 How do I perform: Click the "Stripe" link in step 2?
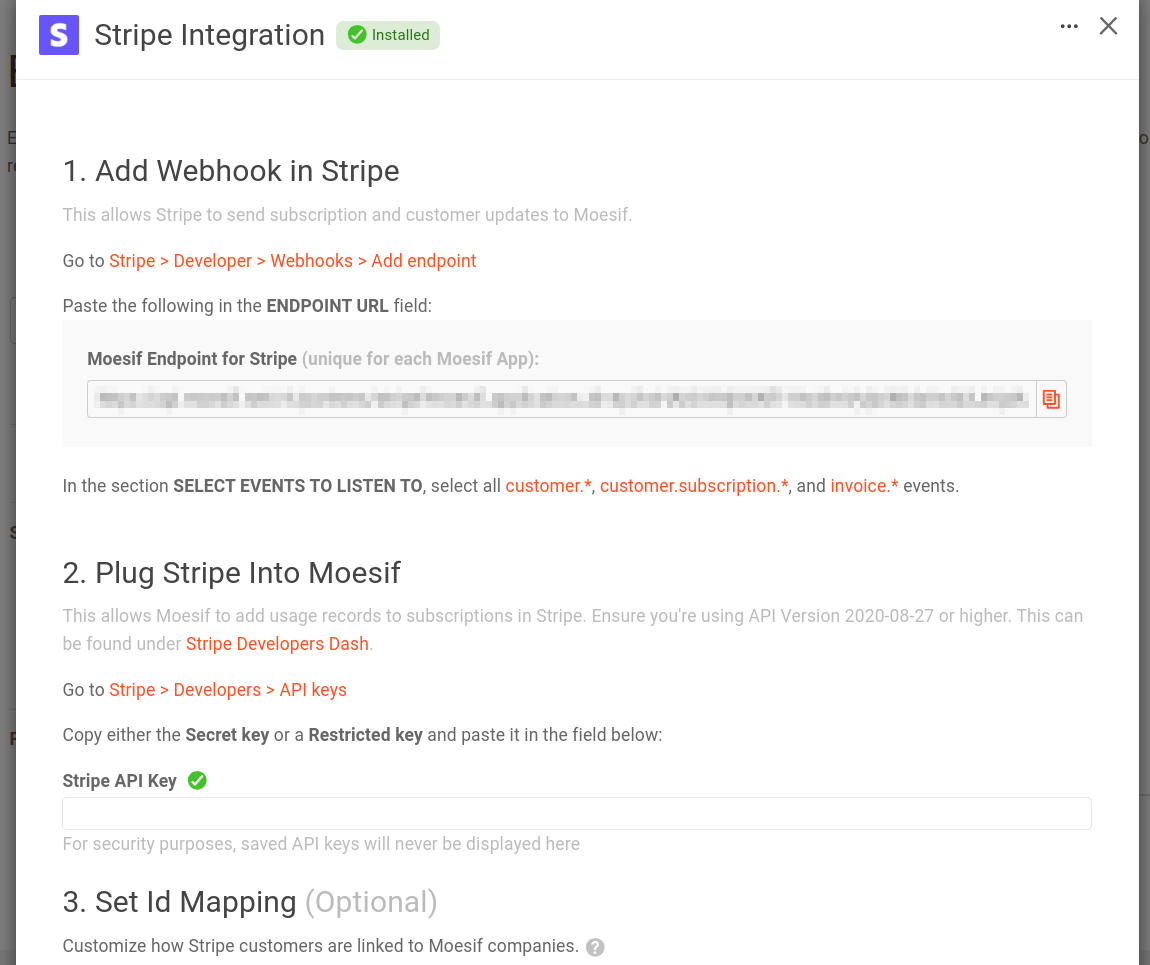132,689
